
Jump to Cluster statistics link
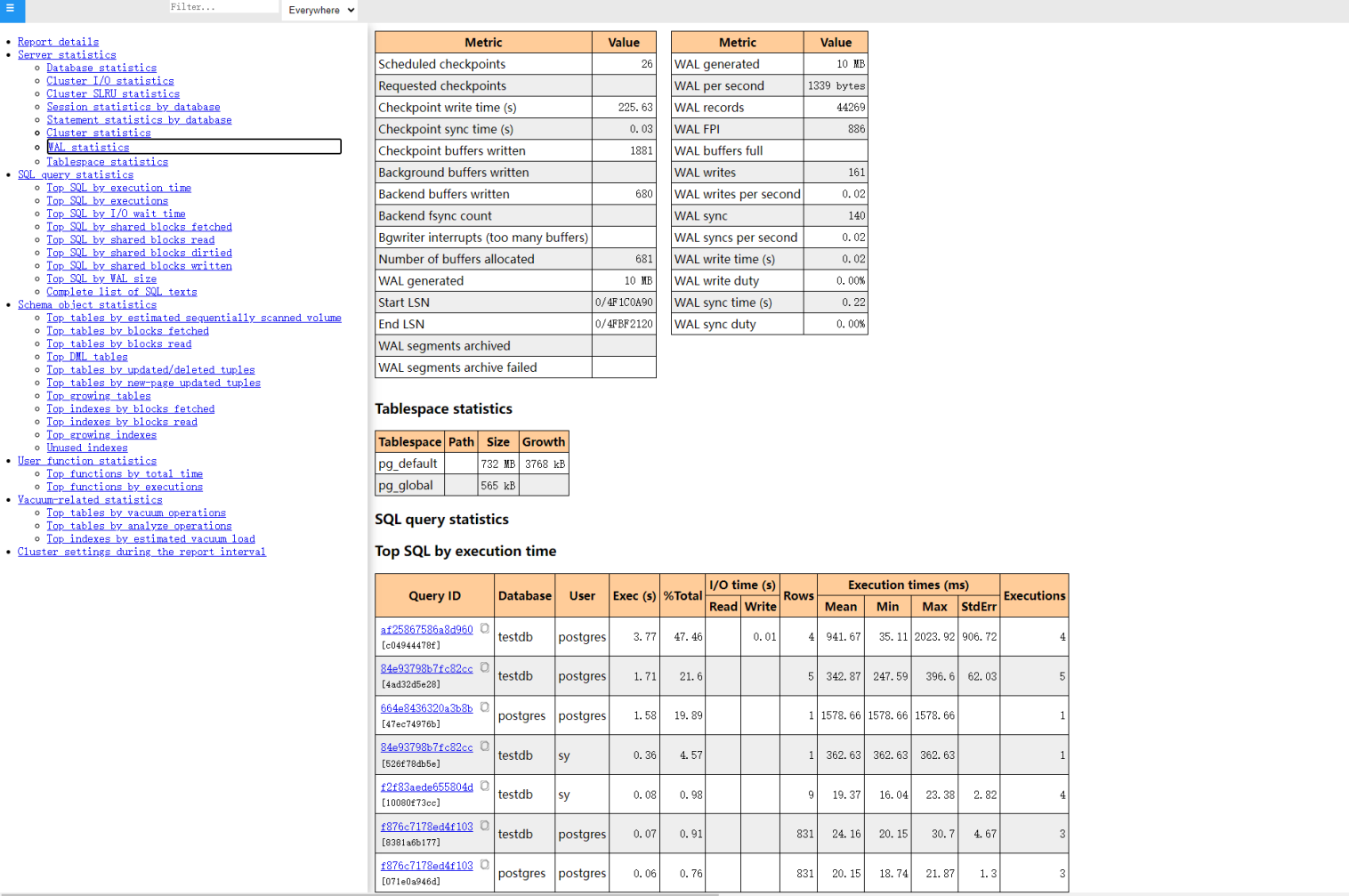99,133
